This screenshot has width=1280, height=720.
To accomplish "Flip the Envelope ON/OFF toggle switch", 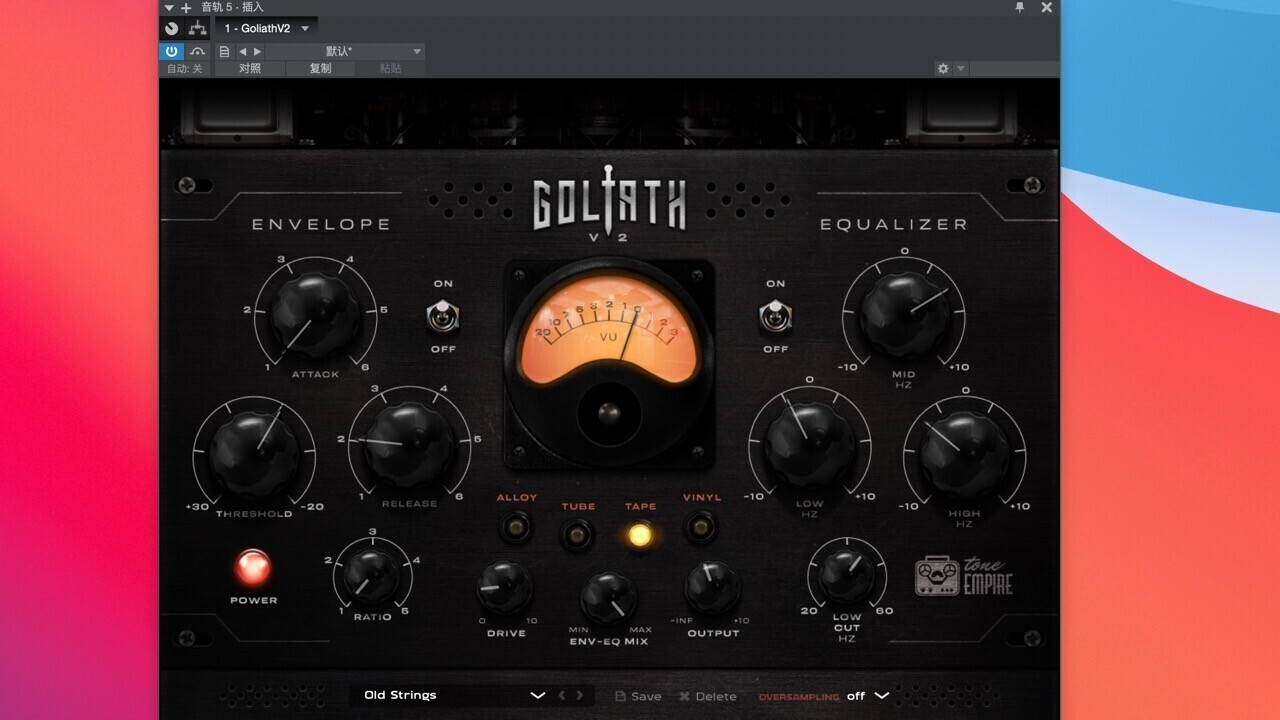I will click(442, 317).
